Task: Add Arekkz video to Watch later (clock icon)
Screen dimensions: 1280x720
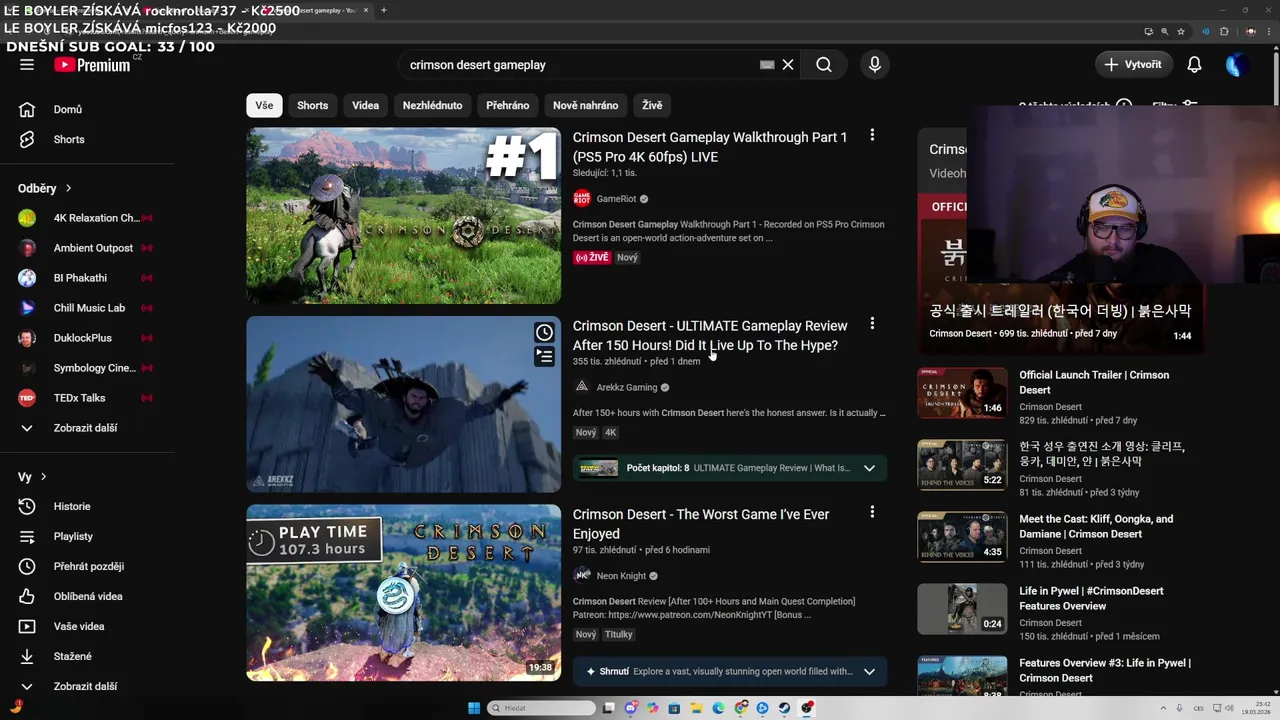Action: (x=544, y=332)
